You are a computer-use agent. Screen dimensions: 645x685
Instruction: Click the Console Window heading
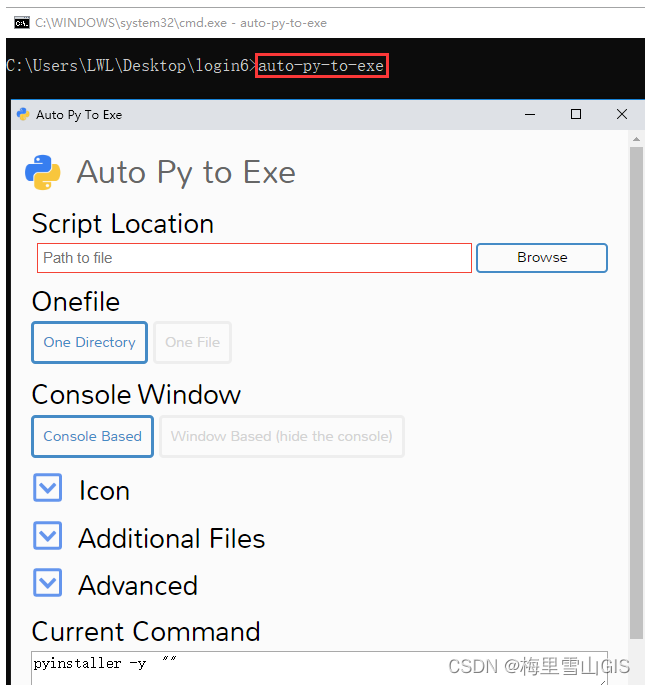point(136,394)
